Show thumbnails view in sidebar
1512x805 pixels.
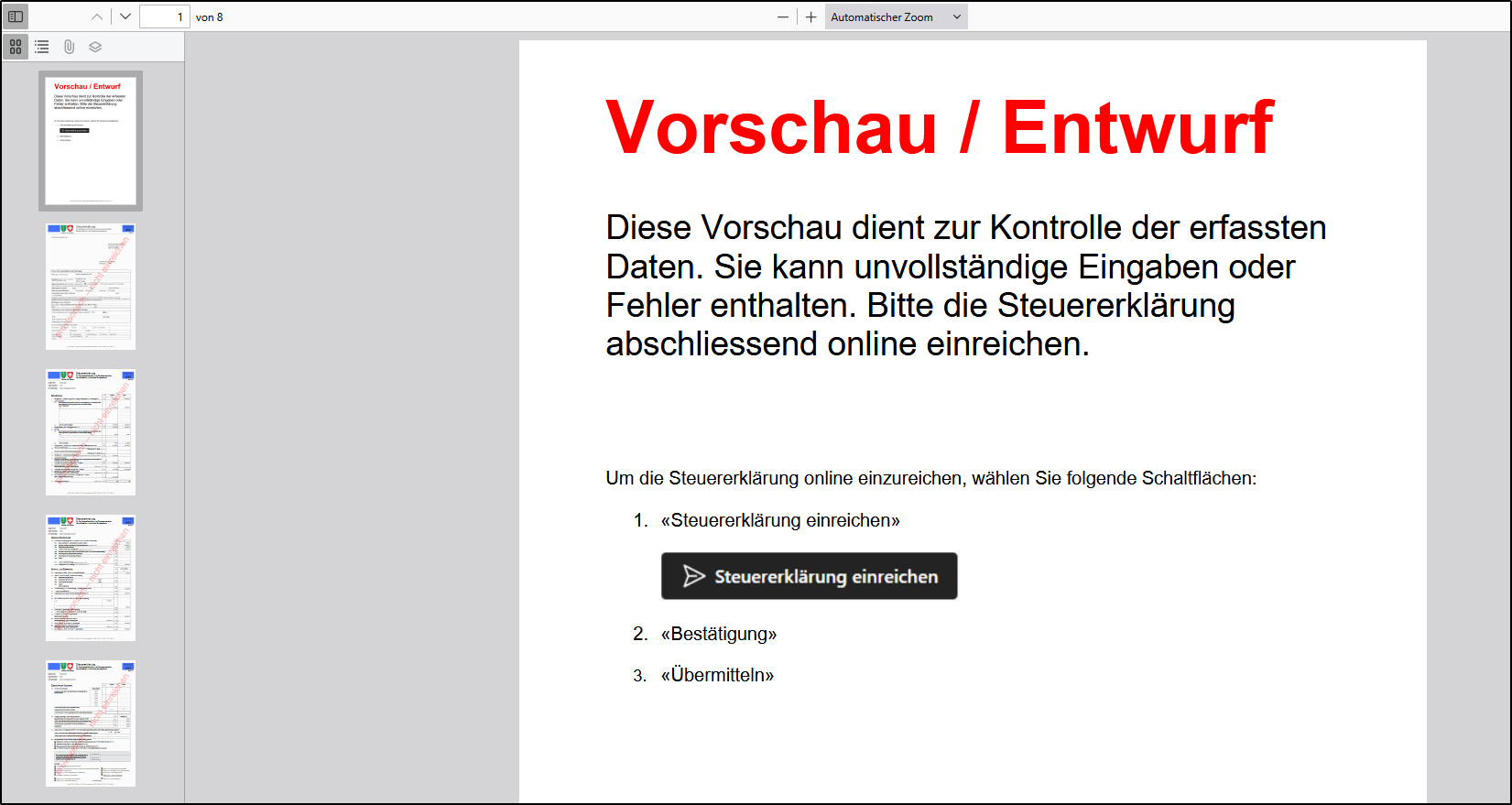tap(16, 47)
